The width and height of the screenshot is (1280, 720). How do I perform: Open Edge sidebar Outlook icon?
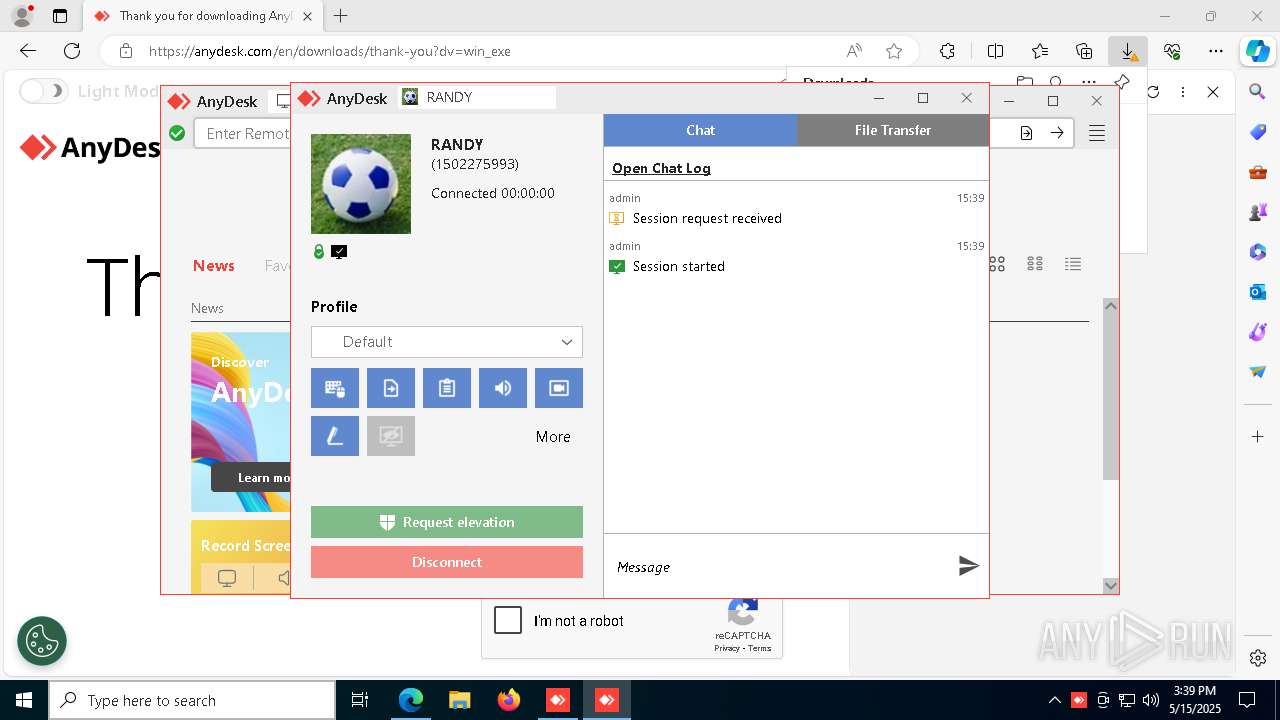(x=1258, y=292)
